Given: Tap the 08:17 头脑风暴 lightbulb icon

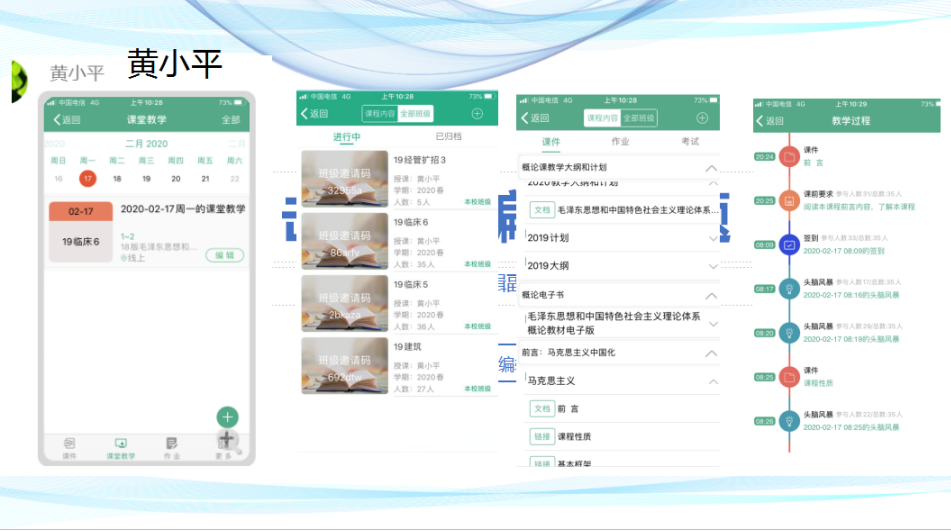Looking at the screenshot, I should 789,288.
